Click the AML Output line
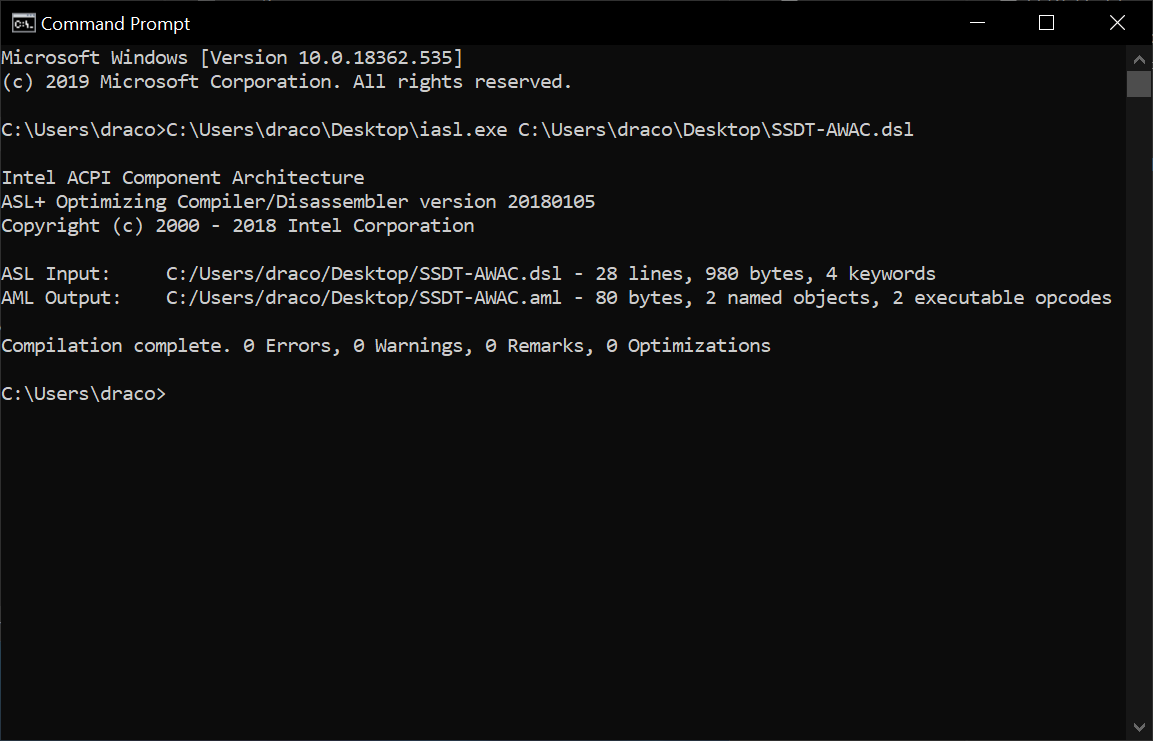 coord(556,298)
